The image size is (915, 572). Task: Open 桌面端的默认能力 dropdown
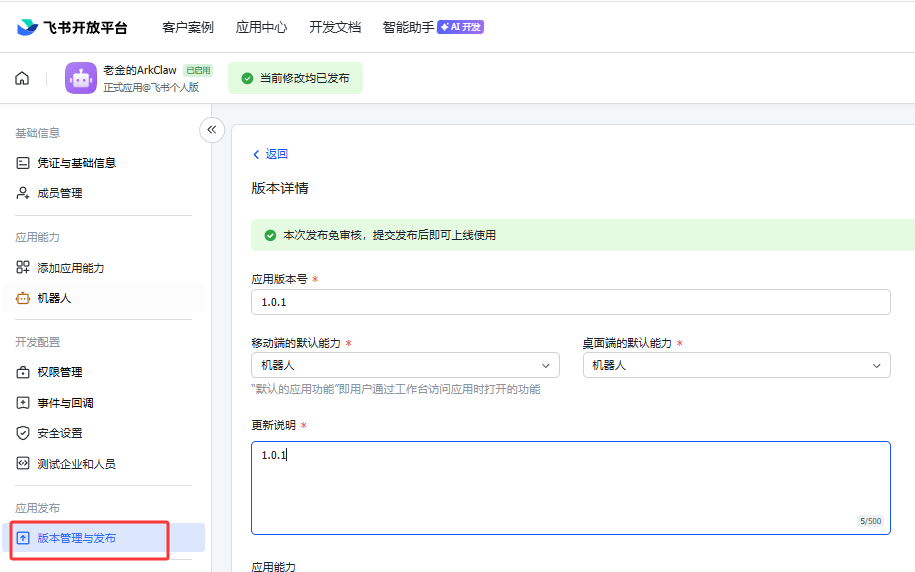tap(735, 366)
